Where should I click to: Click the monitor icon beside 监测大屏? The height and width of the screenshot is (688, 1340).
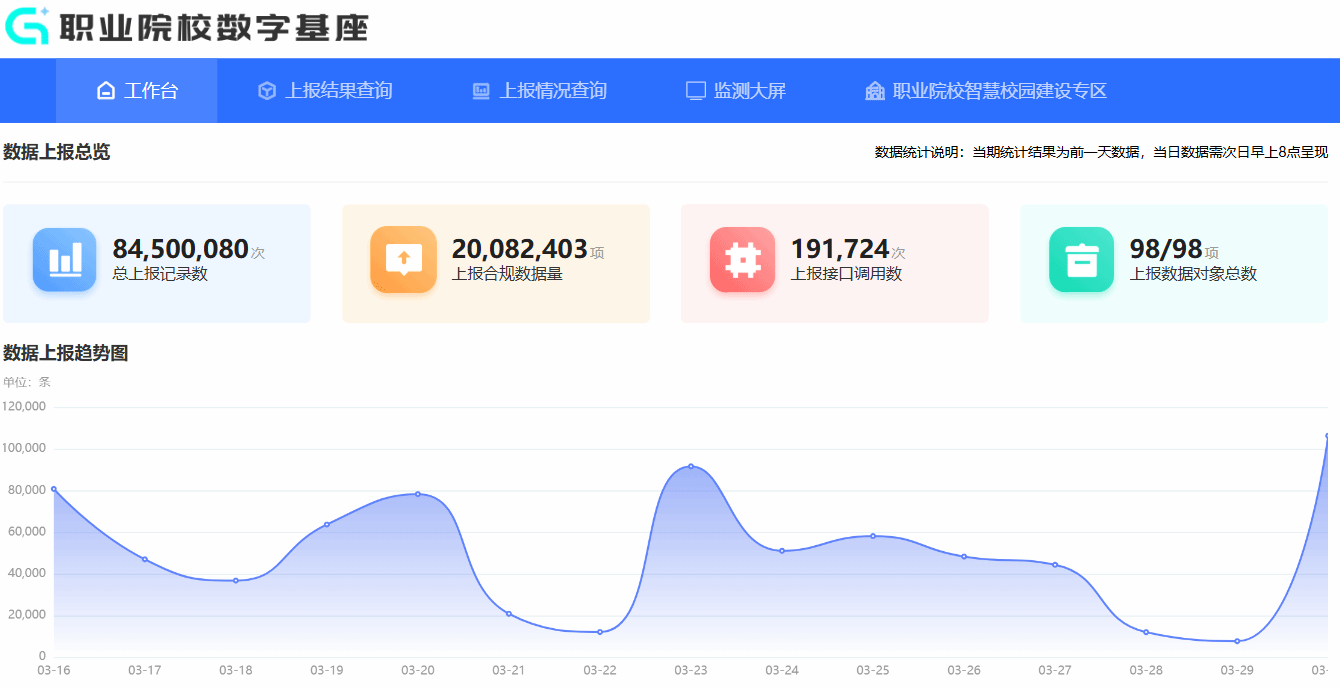click(x=696, y=91)
